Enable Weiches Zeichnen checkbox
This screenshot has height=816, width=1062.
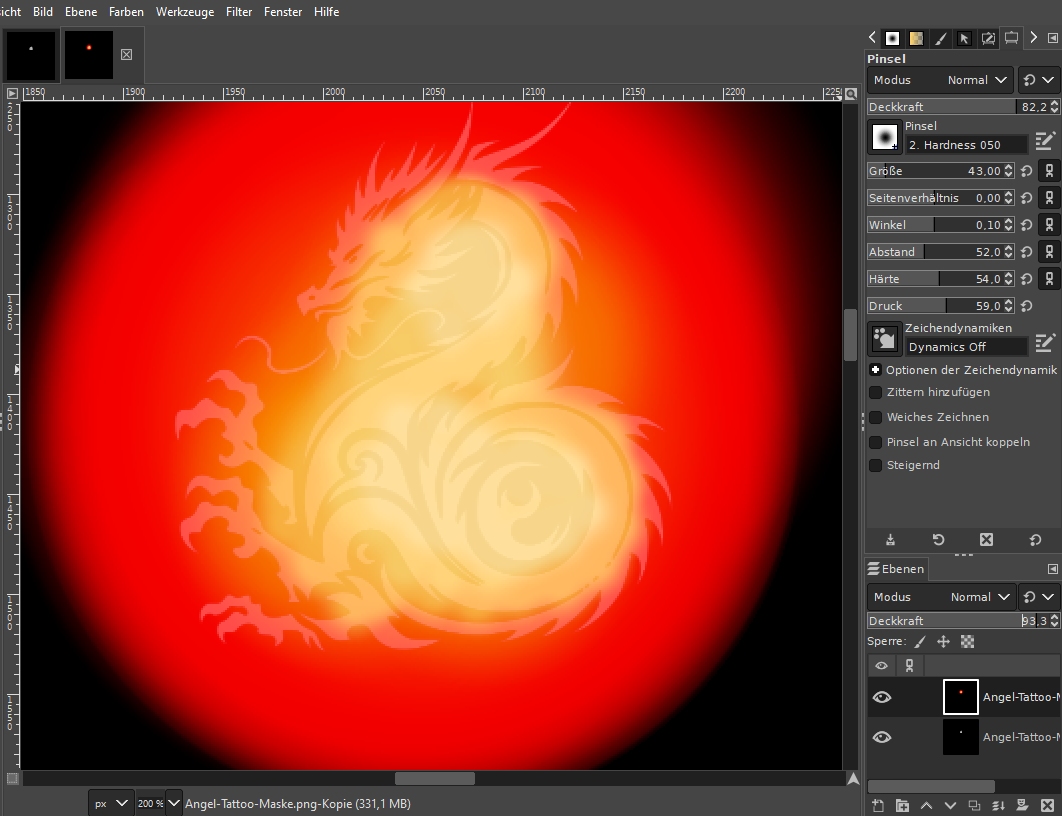(875, 417)
